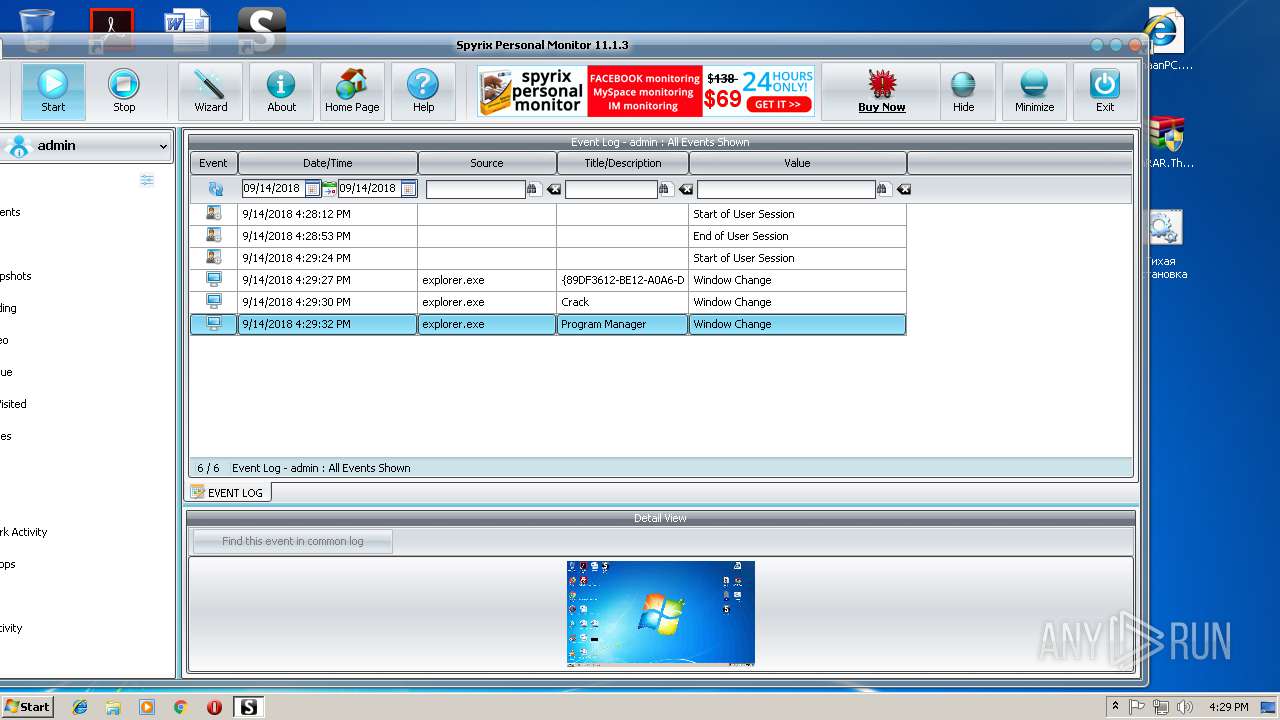
Task: Stop monitoring with the Stop button
Action: pos(124,92)
